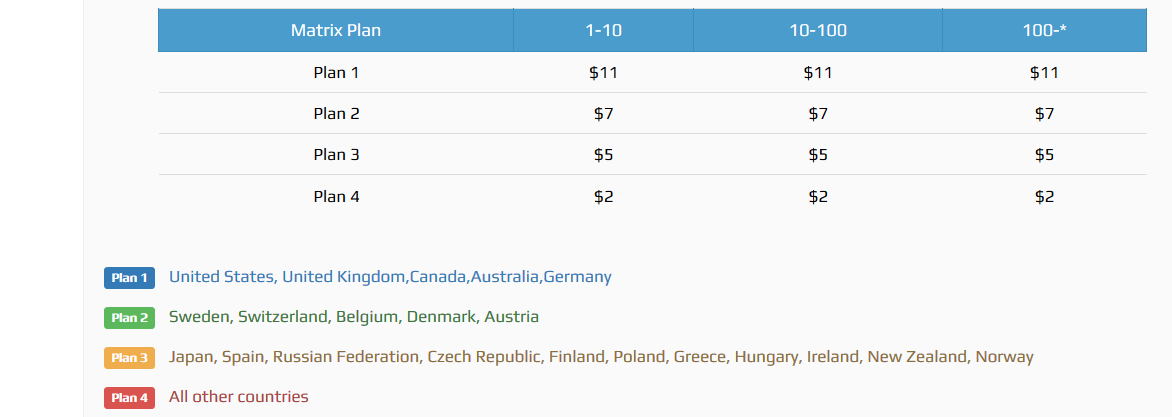
Task: Click the 100-* column header
Action: (x=1044, y=30)
